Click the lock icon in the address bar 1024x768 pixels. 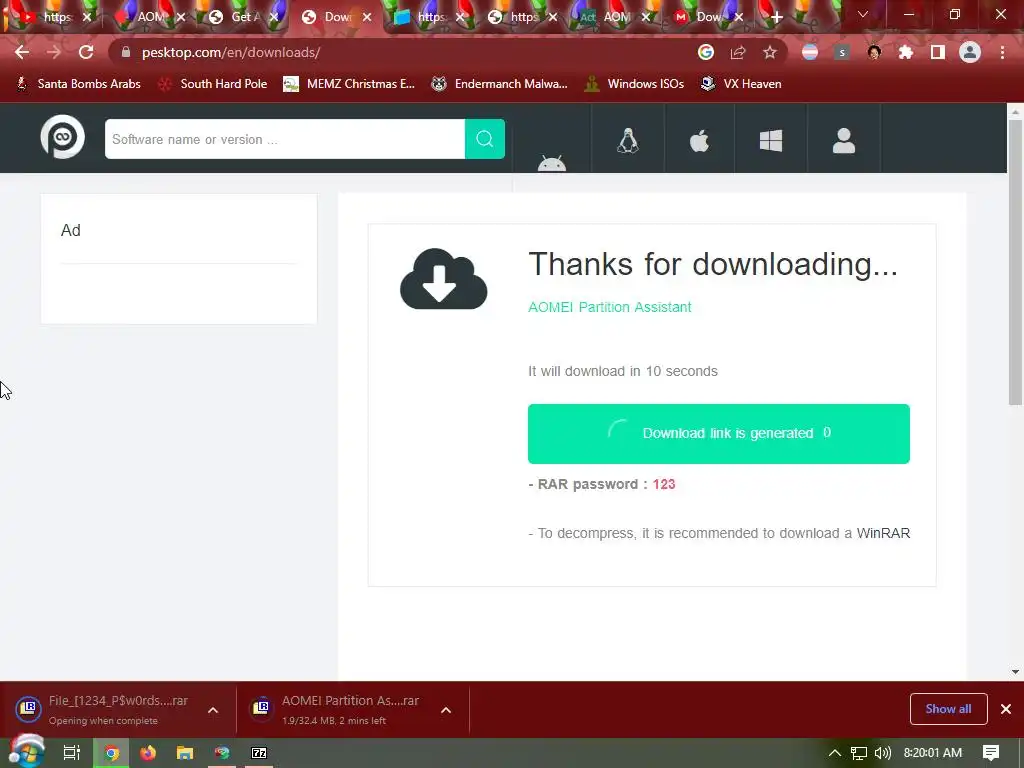click(126, 52)
